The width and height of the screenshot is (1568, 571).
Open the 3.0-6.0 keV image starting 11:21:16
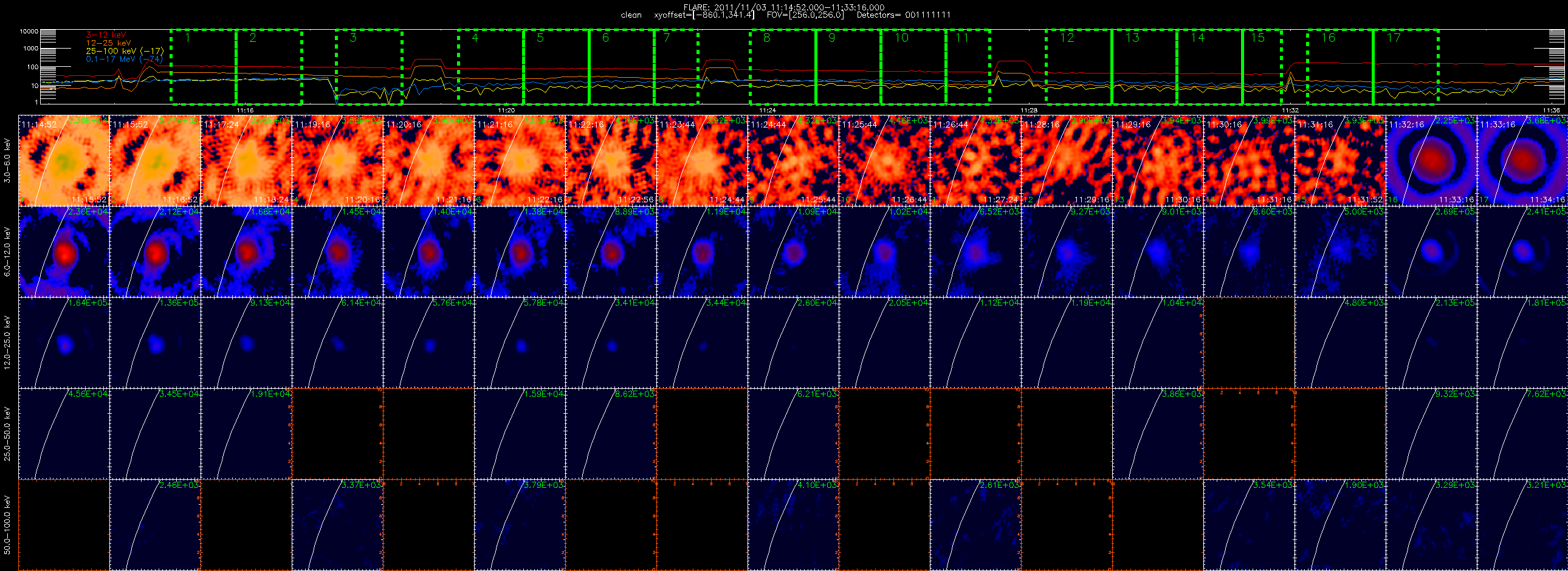[520, 160]
